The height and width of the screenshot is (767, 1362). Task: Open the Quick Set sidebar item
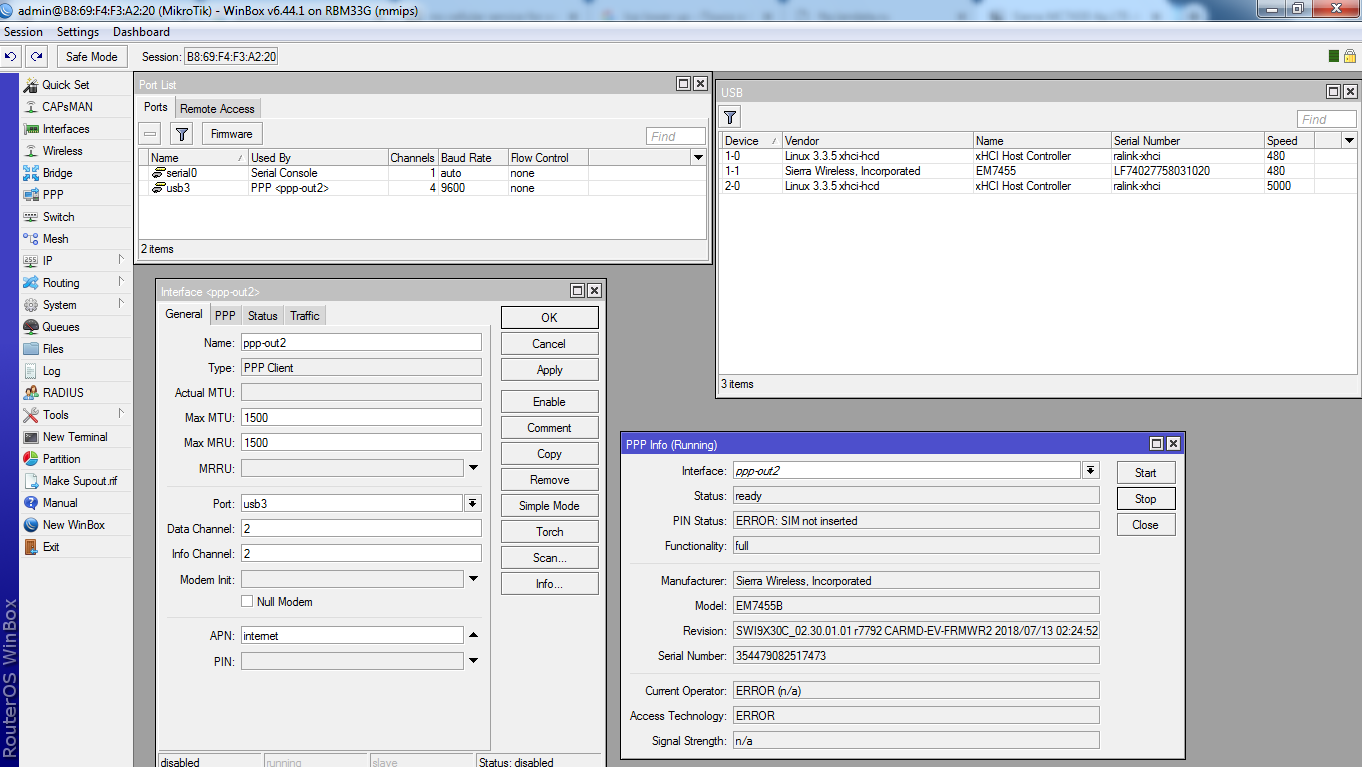65,85
